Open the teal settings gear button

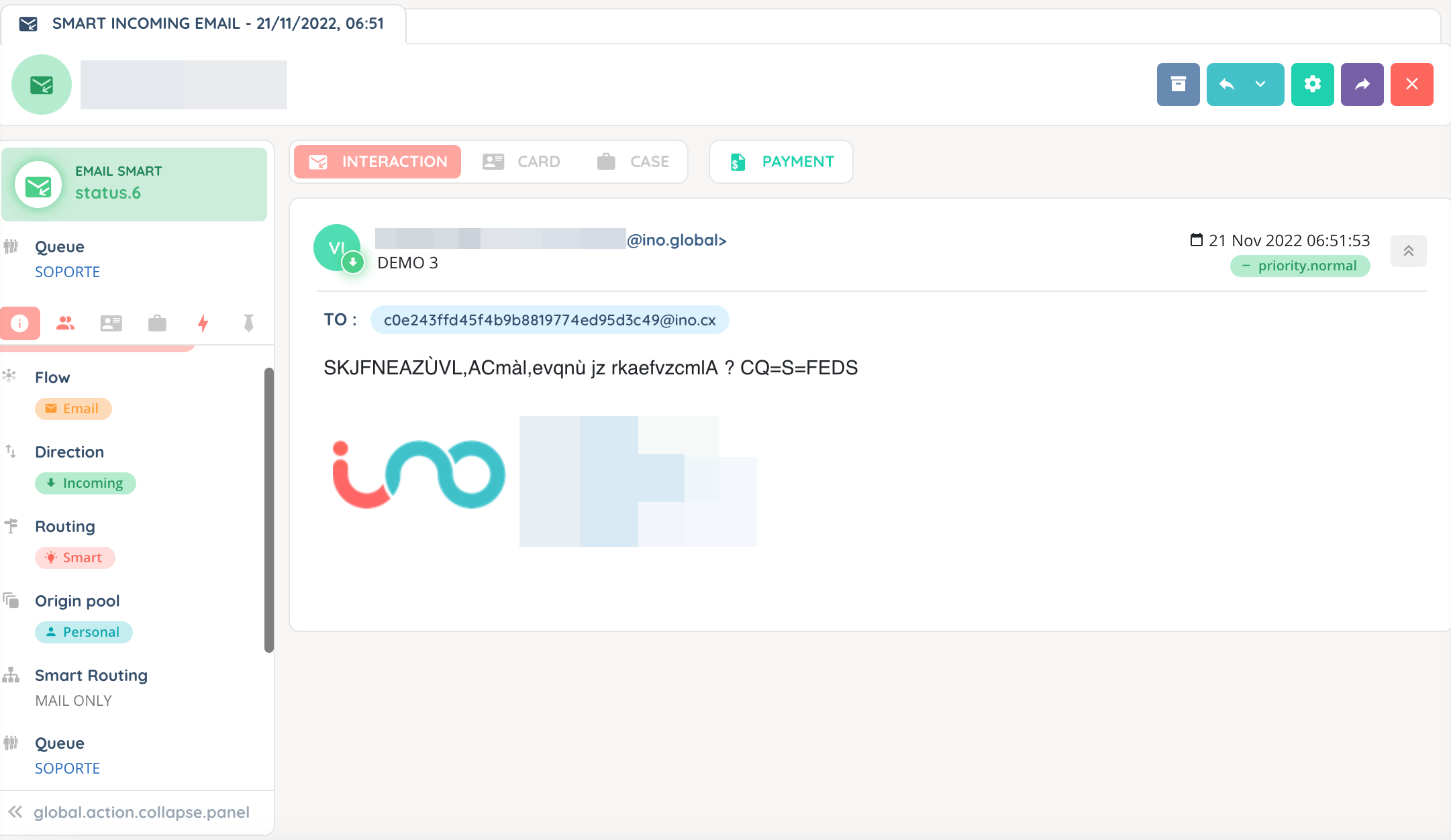tap(1312, 85)
